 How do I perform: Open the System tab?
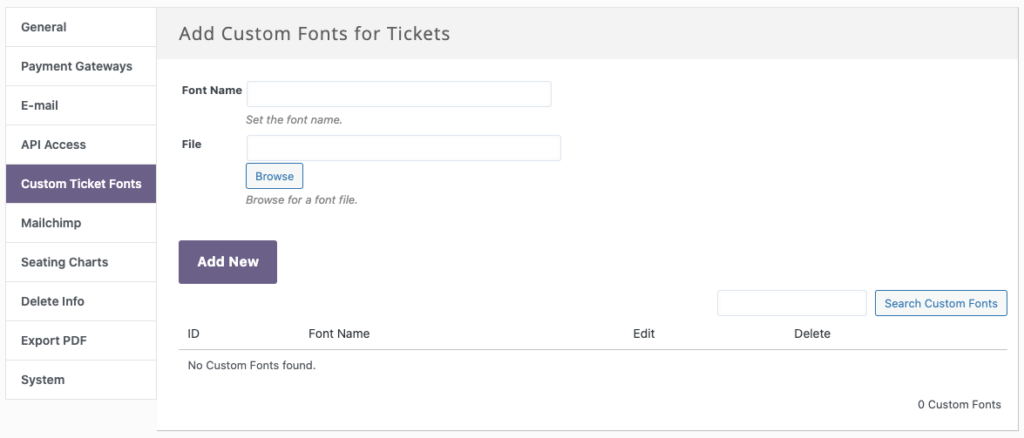pyautogui.click(x=81, y=380)
